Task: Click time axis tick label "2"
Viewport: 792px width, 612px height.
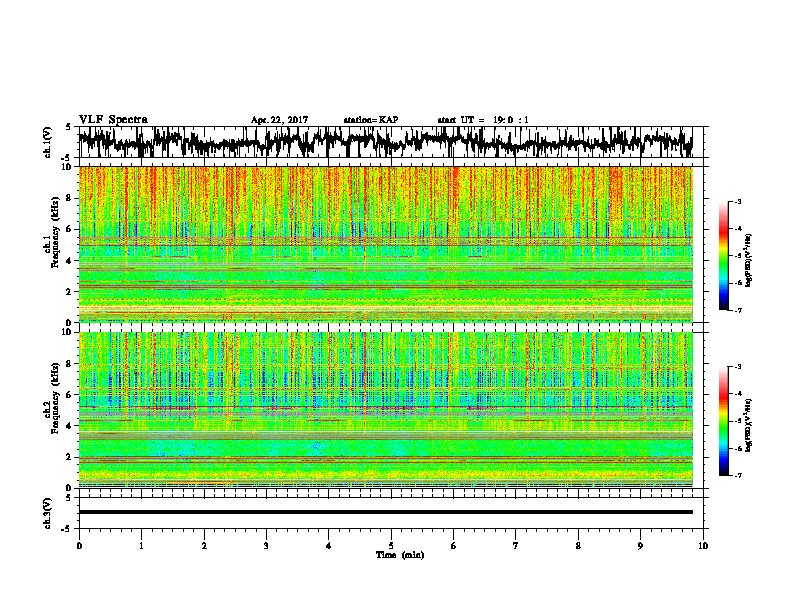Action: 204,546
